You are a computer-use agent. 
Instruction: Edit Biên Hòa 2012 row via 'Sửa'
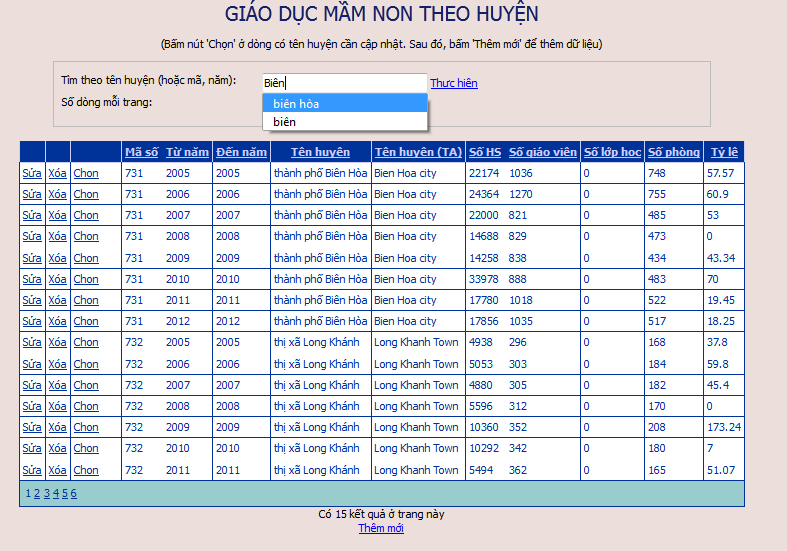coord(32,321)
